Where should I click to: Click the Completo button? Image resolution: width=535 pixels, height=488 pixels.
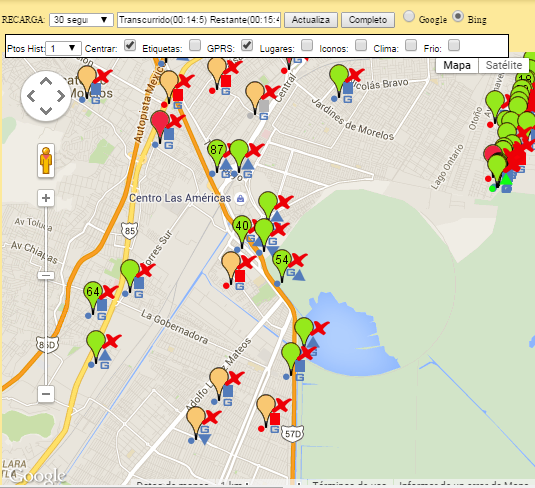tap(368, 20)
